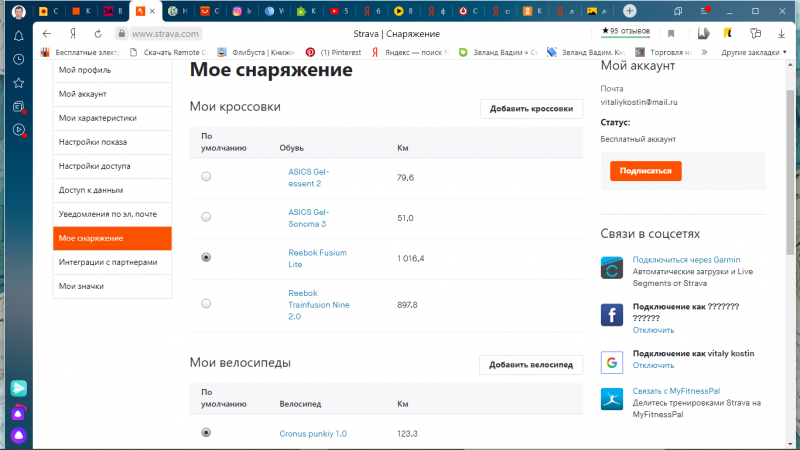800x450 pixels.
Task: Switch to the YouTube browser tab
Action: [340, 11]
